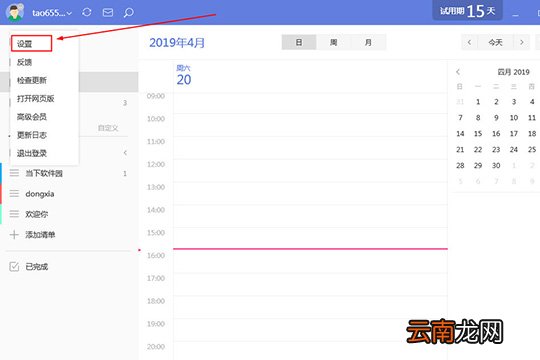
Task: Click previous month arrow in mini calendar
Action: [x=458, y=72]
